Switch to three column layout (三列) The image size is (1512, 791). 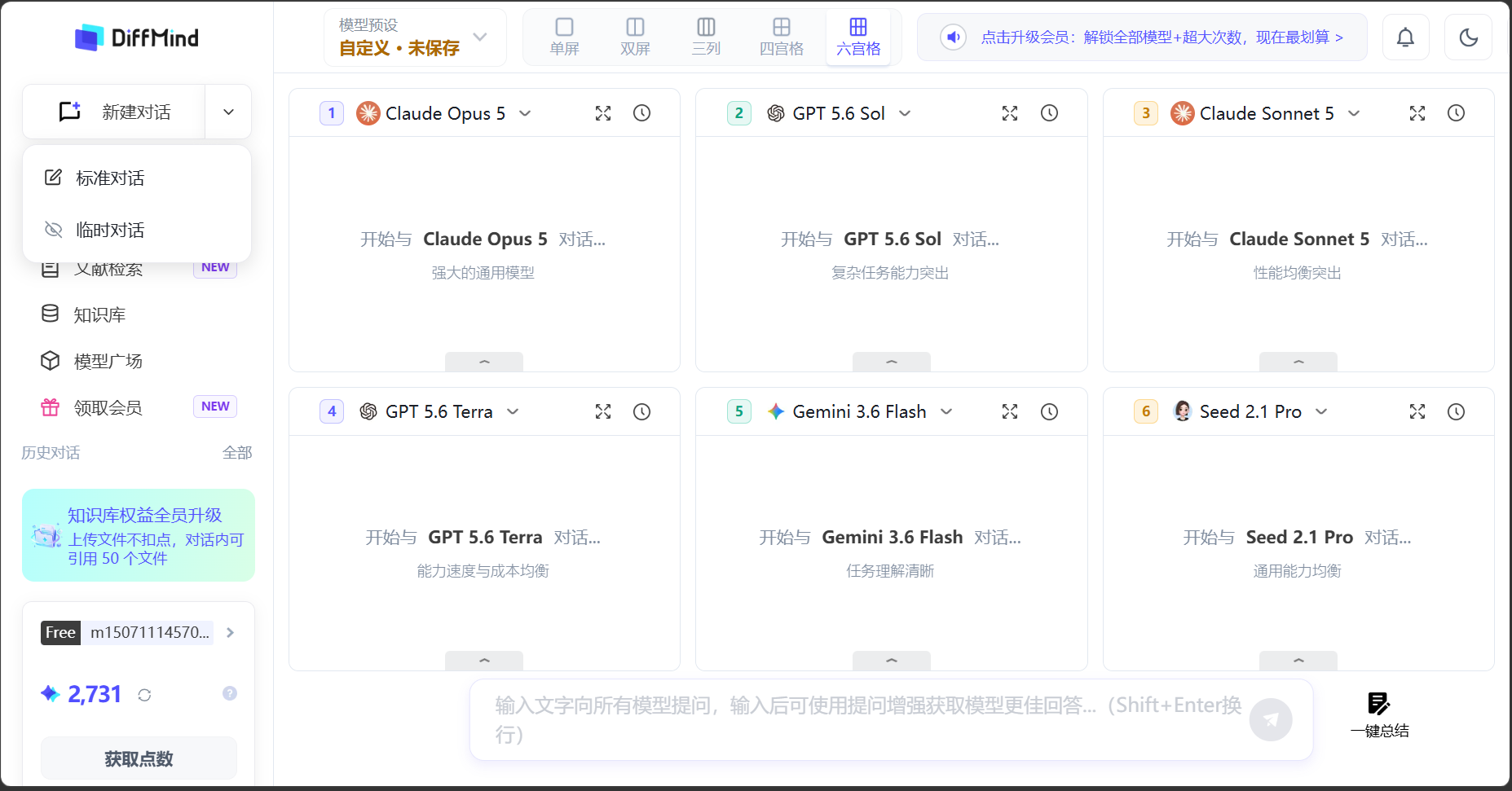(706, 37)
